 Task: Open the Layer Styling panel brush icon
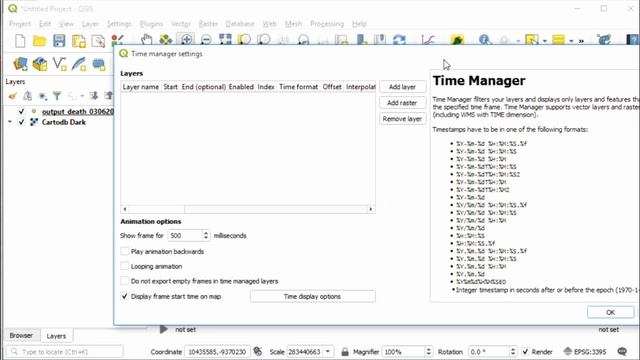13,96
